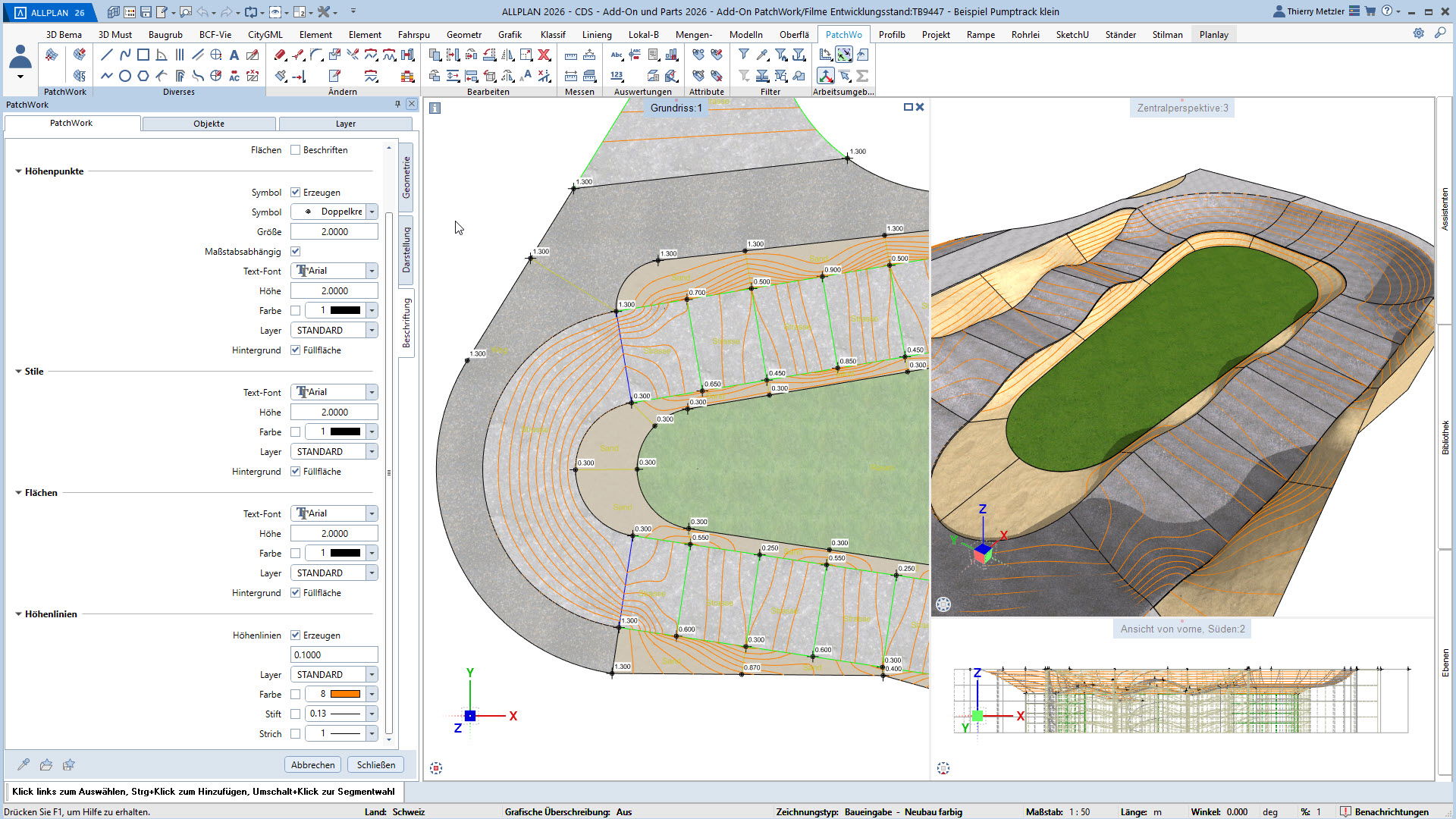Image resolution: width=1456 pixels, height=819 pixels.
Task: Uncheck Maßstabsabhängig checkbox
Action: (x=296, y=251)
